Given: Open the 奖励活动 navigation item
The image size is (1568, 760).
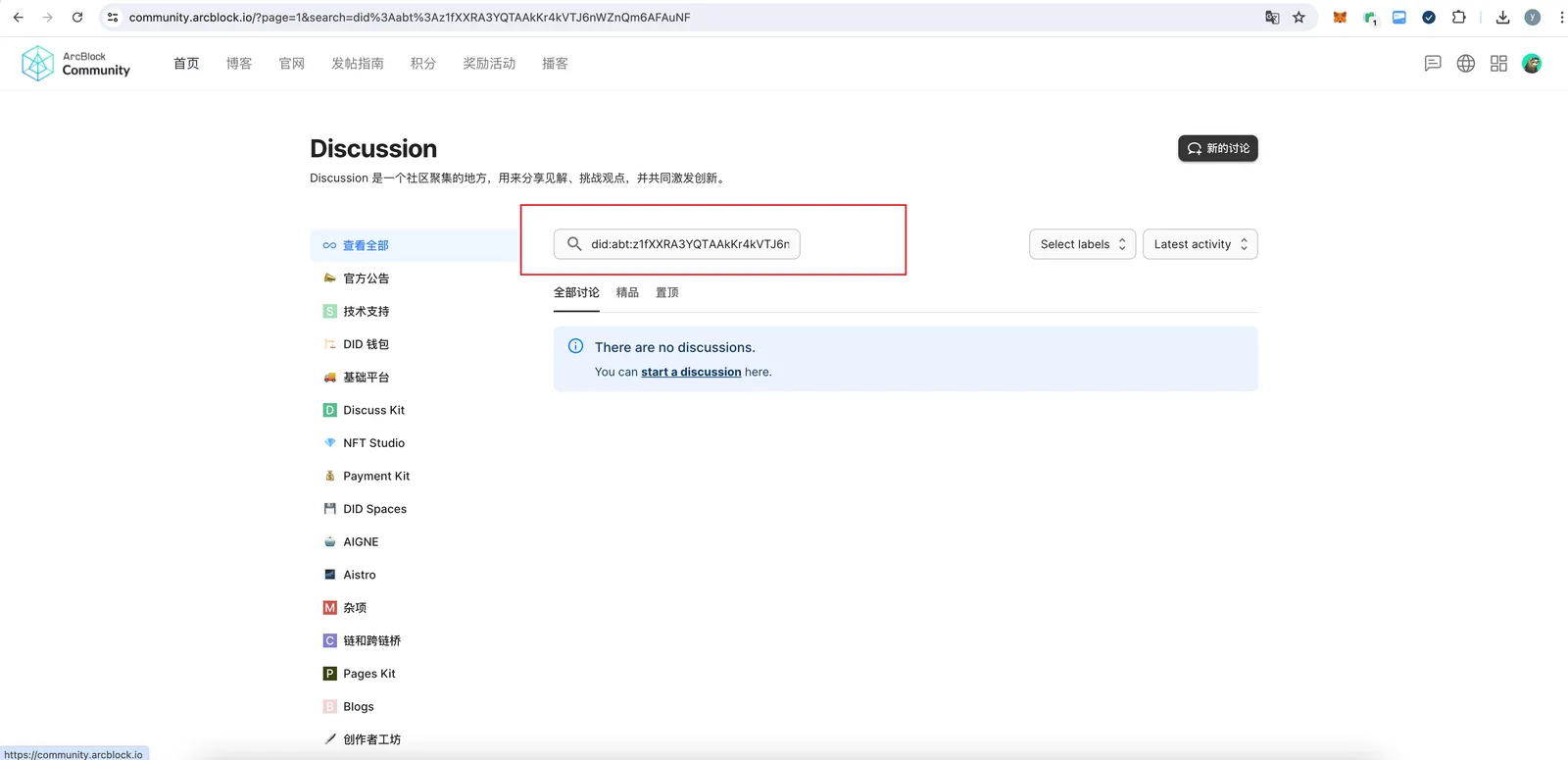Looking at the screenshot, I should (x=489, y=64).
